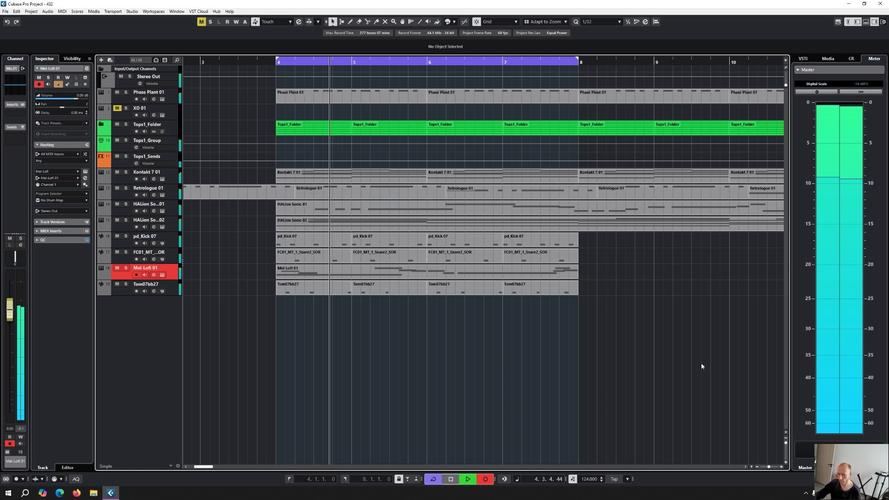Open the Media tab in right zone
Image resolution: width=889 pixels, height=500 pixels.
[x=828, y=59]
